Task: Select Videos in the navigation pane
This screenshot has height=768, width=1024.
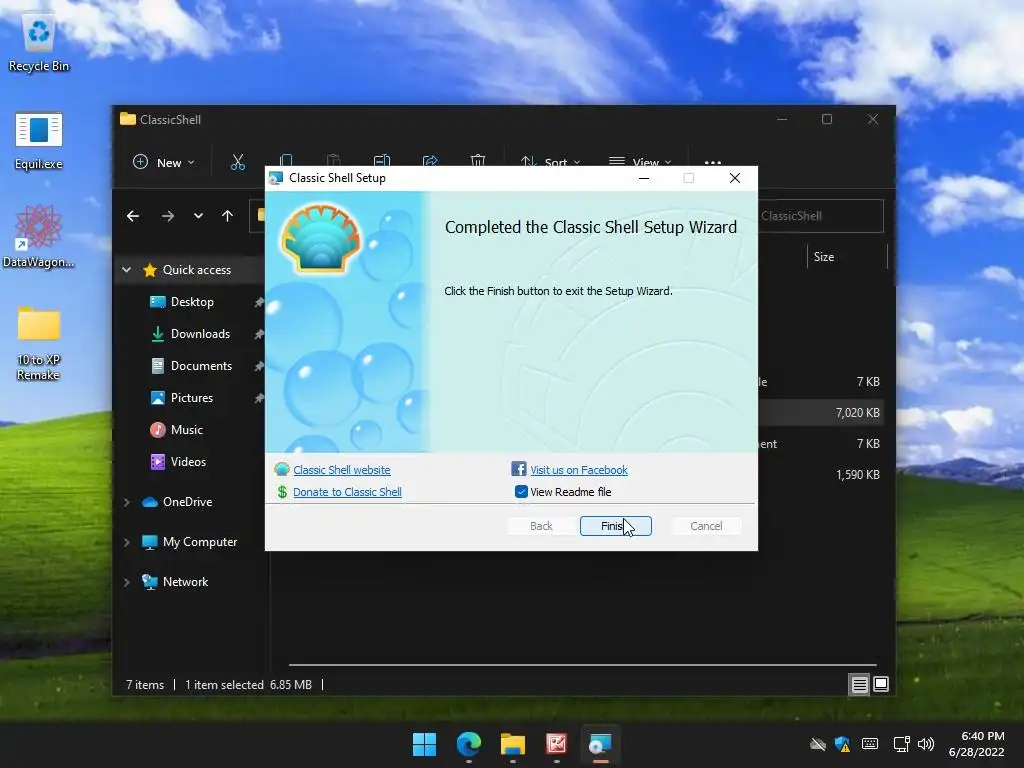Action: tap(188, 462)
